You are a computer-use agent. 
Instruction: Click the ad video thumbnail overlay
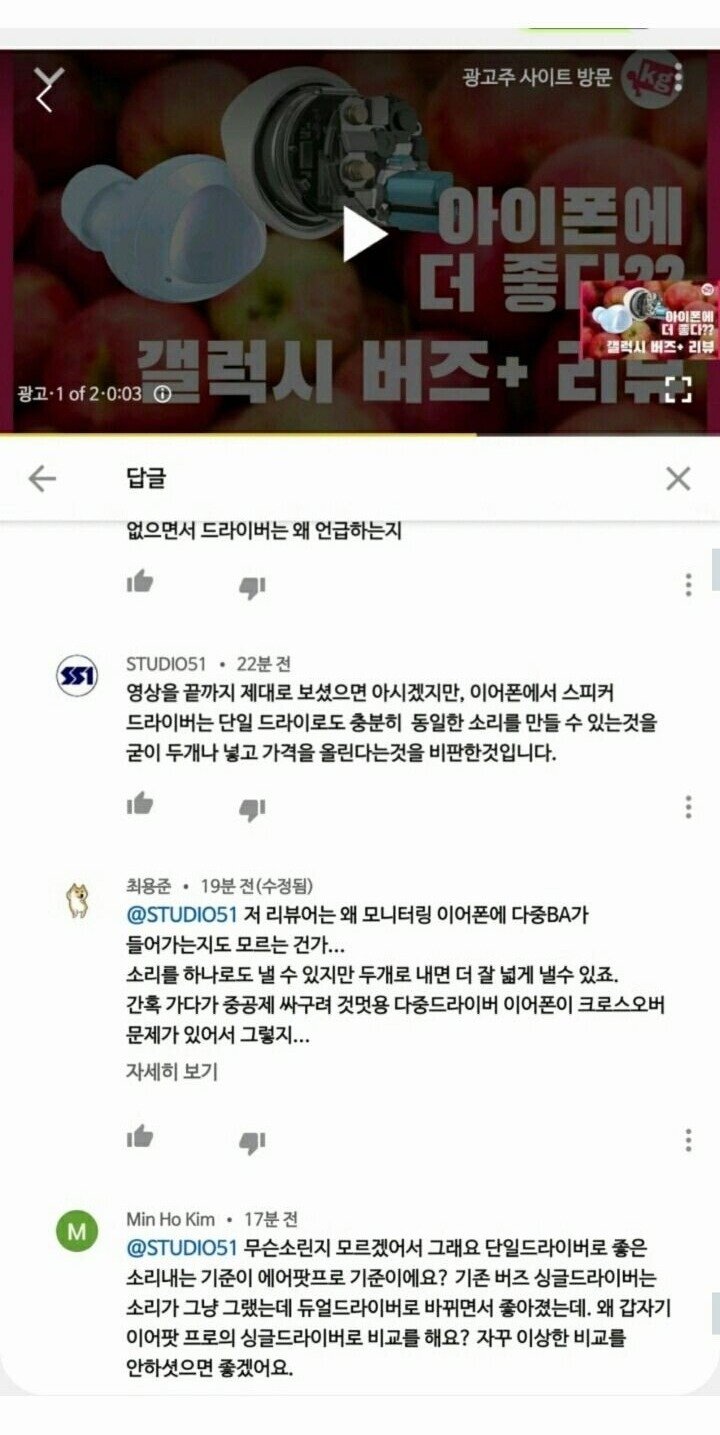tap(648, 320)
